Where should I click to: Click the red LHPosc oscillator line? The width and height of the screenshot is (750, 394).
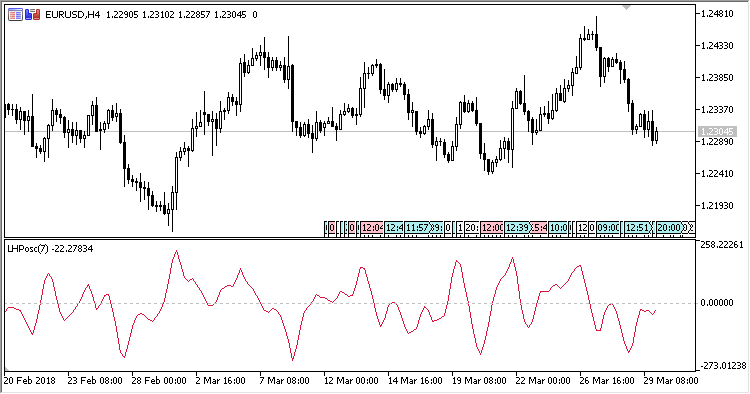(176, 252)
